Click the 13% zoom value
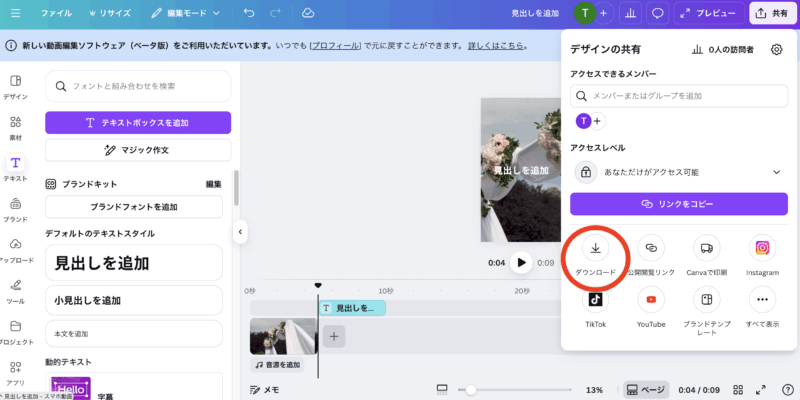This screenshot has width=800, height=400. click(594, 390)
